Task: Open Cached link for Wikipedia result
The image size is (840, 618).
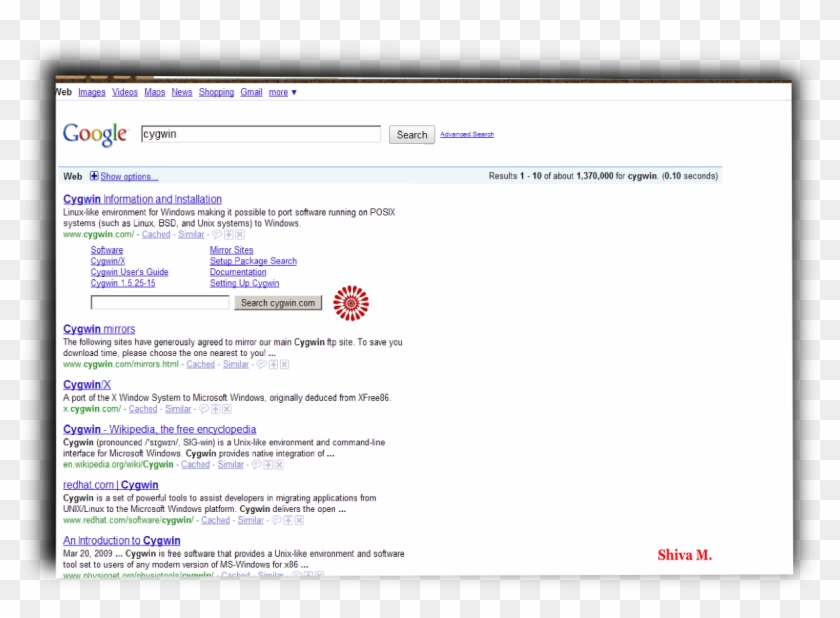Action: pyautogui.click(x=196, y=465)
